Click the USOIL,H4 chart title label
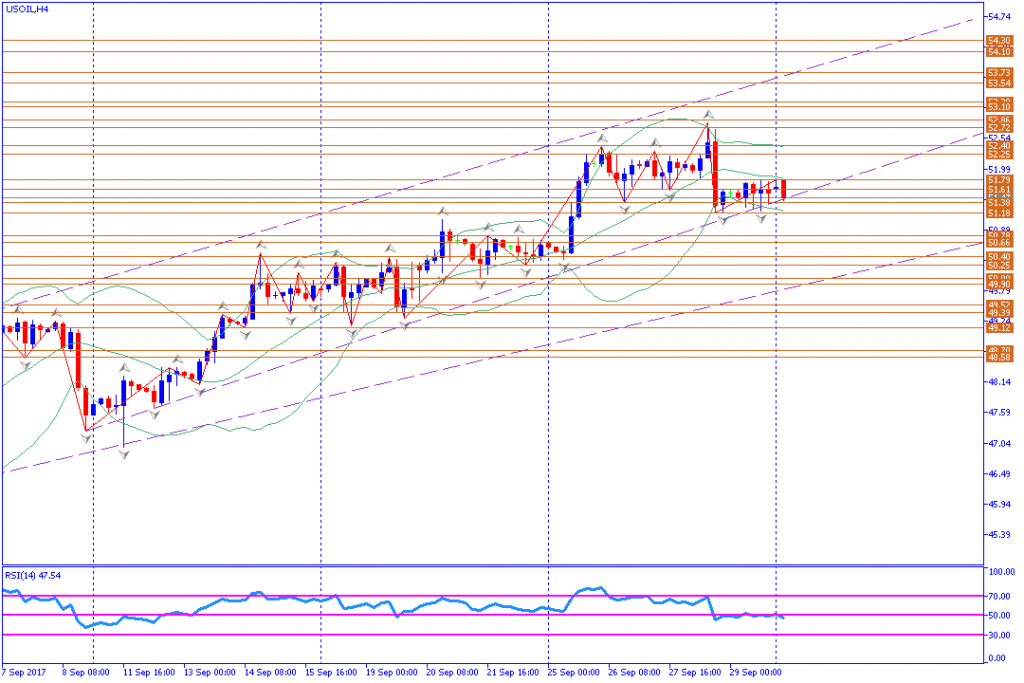The width and height of the screenshot is (1024, 683). (x=27, y=9)
